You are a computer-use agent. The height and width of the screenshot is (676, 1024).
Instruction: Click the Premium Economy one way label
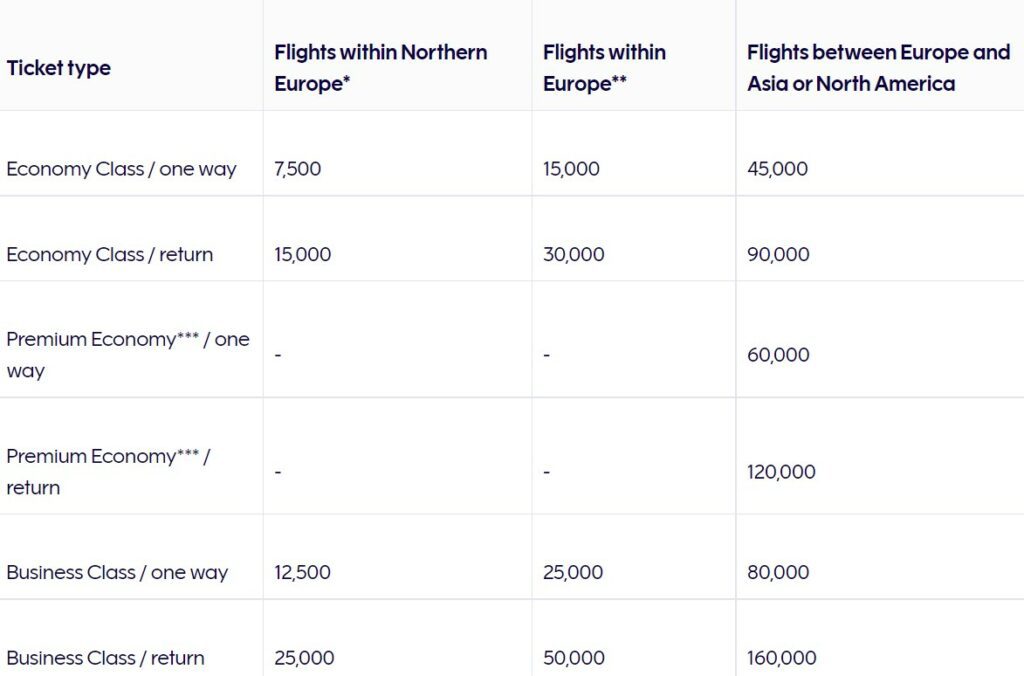(128, 355)
